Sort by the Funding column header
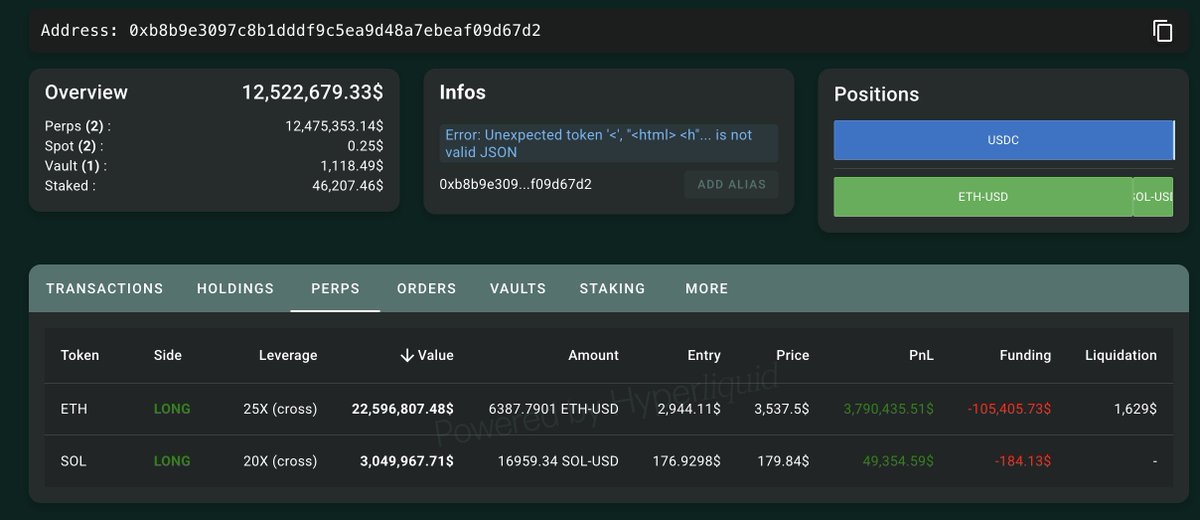 pos(1025,355)
